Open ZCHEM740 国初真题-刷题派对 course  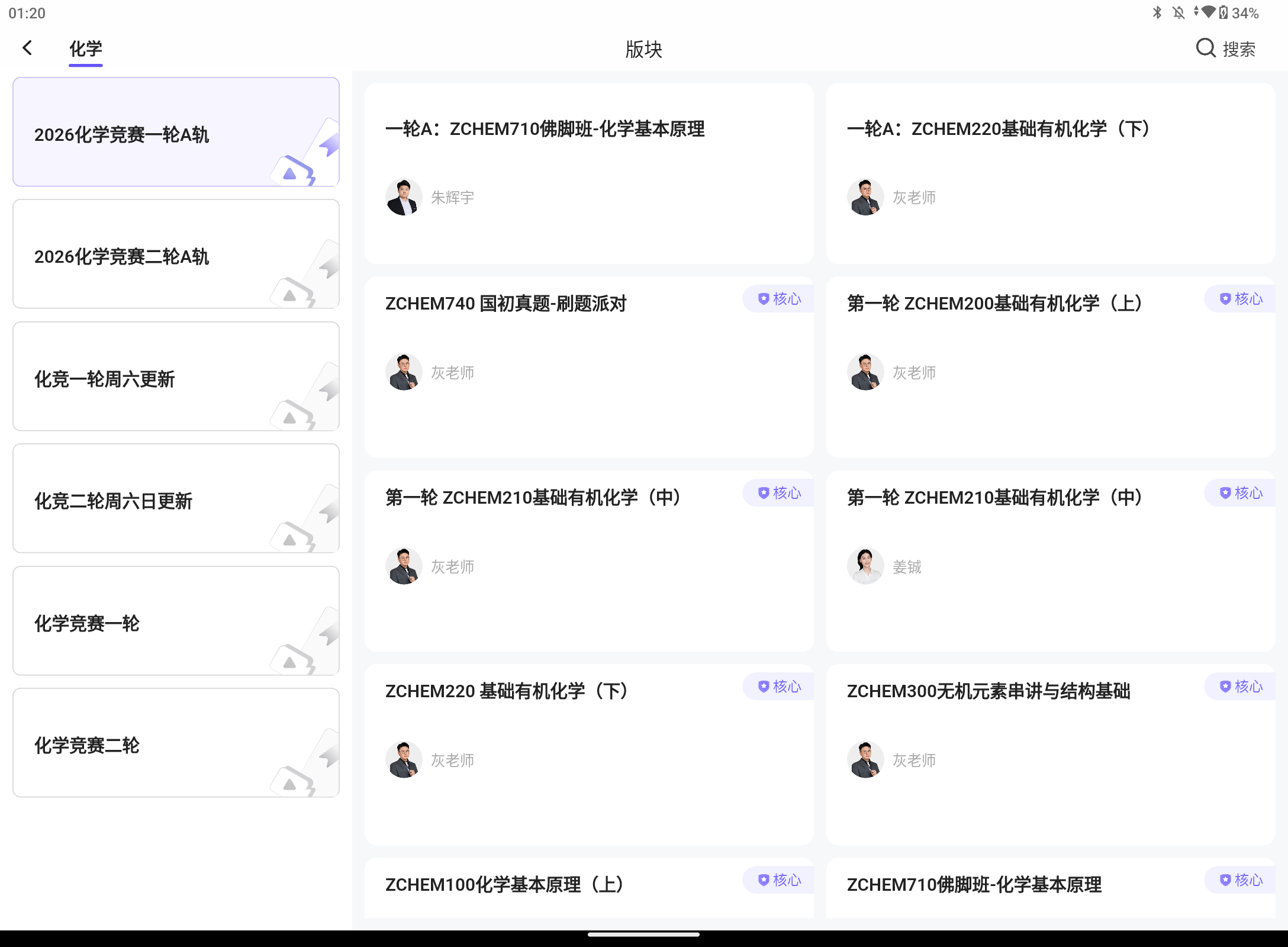(589, 367)
